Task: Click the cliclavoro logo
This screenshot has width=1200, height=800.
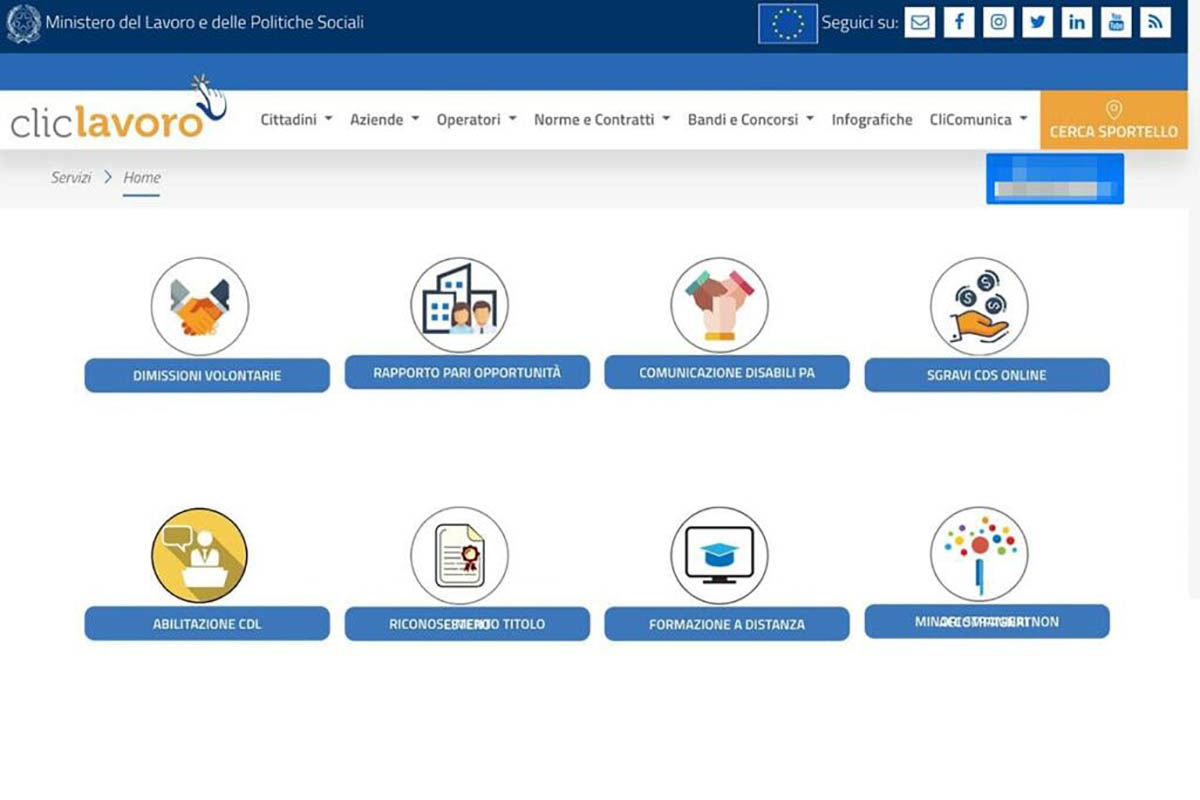Action: (105, 120)
